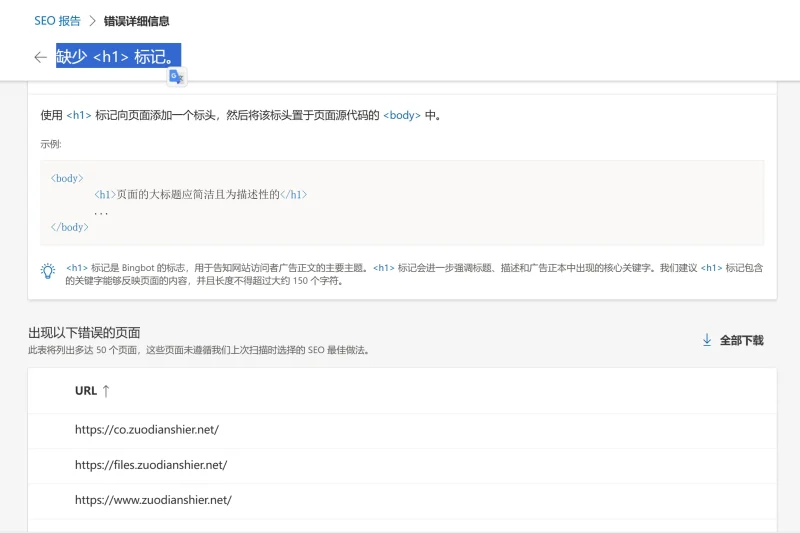Click the URL column header

click(x=86, y=391)
